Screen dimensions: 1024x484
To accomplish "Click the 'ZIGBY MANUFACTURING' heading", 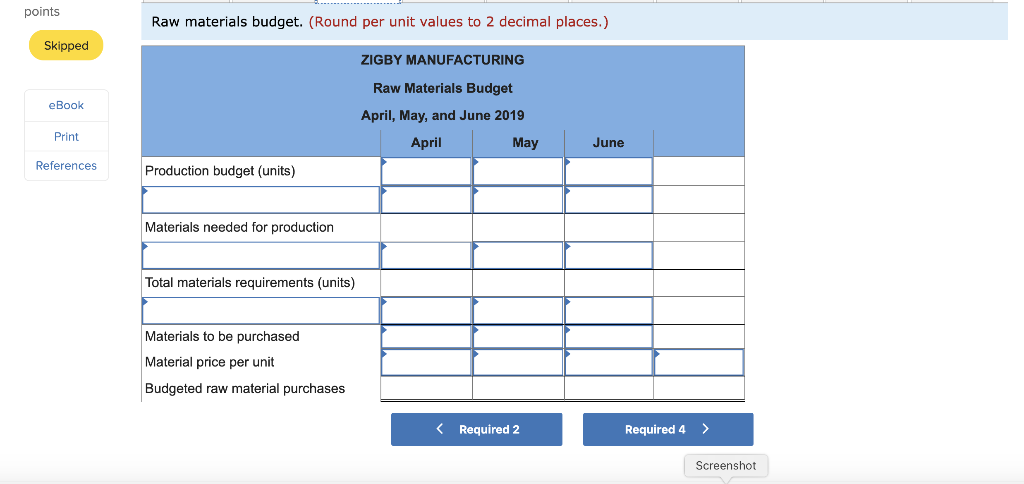I will pos(443,60).
